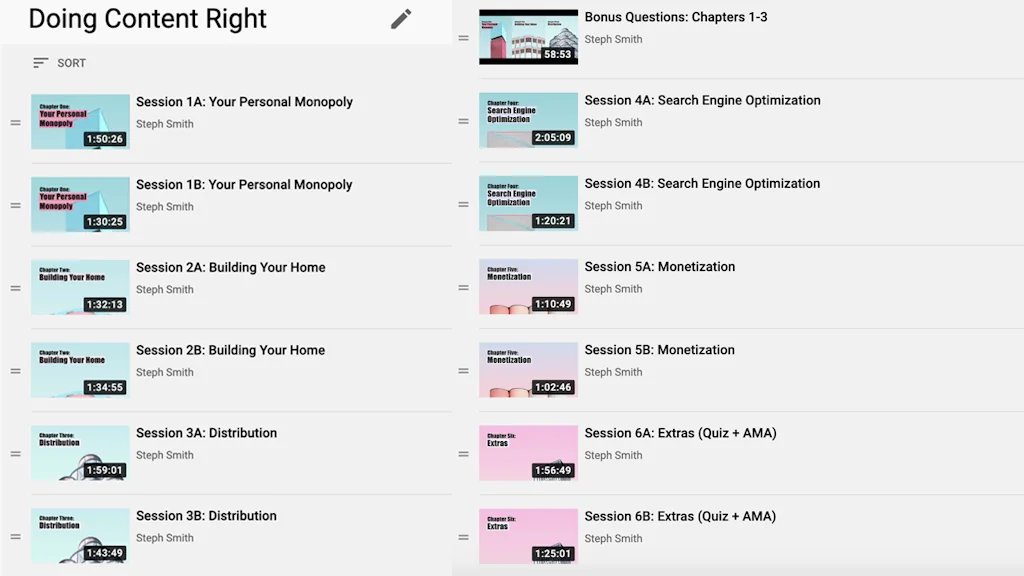Viewport: 1024px width, 576px height.
Task: Grab the drag handle beside Session 1A
Action: click(15, 121)
